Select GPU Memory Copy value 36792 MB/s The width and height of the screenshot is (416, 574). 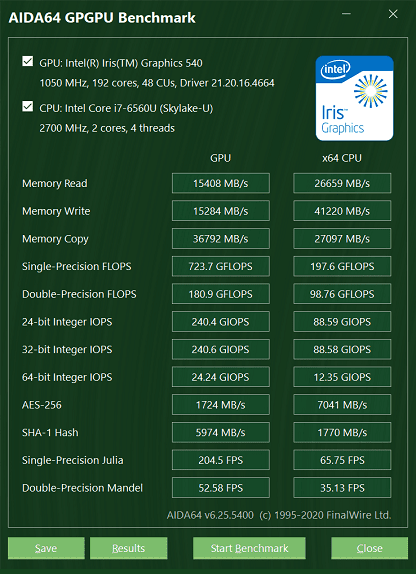(221, 239)
